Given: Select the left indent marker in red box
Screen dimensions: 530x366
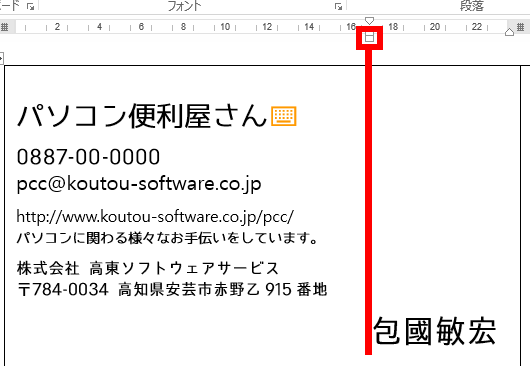Looking at the screenshot, I should [x=369, y=37].
